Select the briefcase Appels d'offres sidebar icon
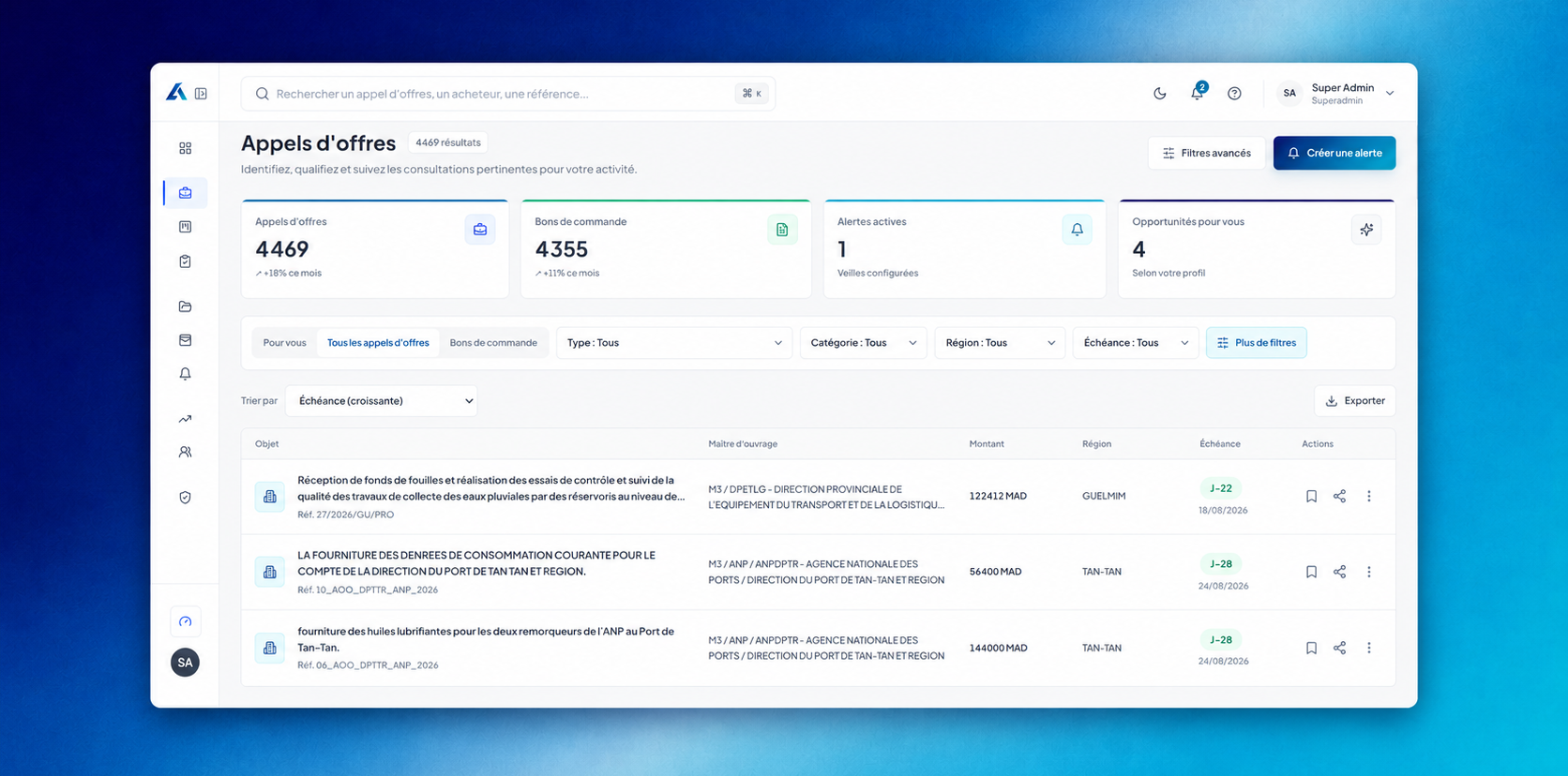 coord(185,192)
